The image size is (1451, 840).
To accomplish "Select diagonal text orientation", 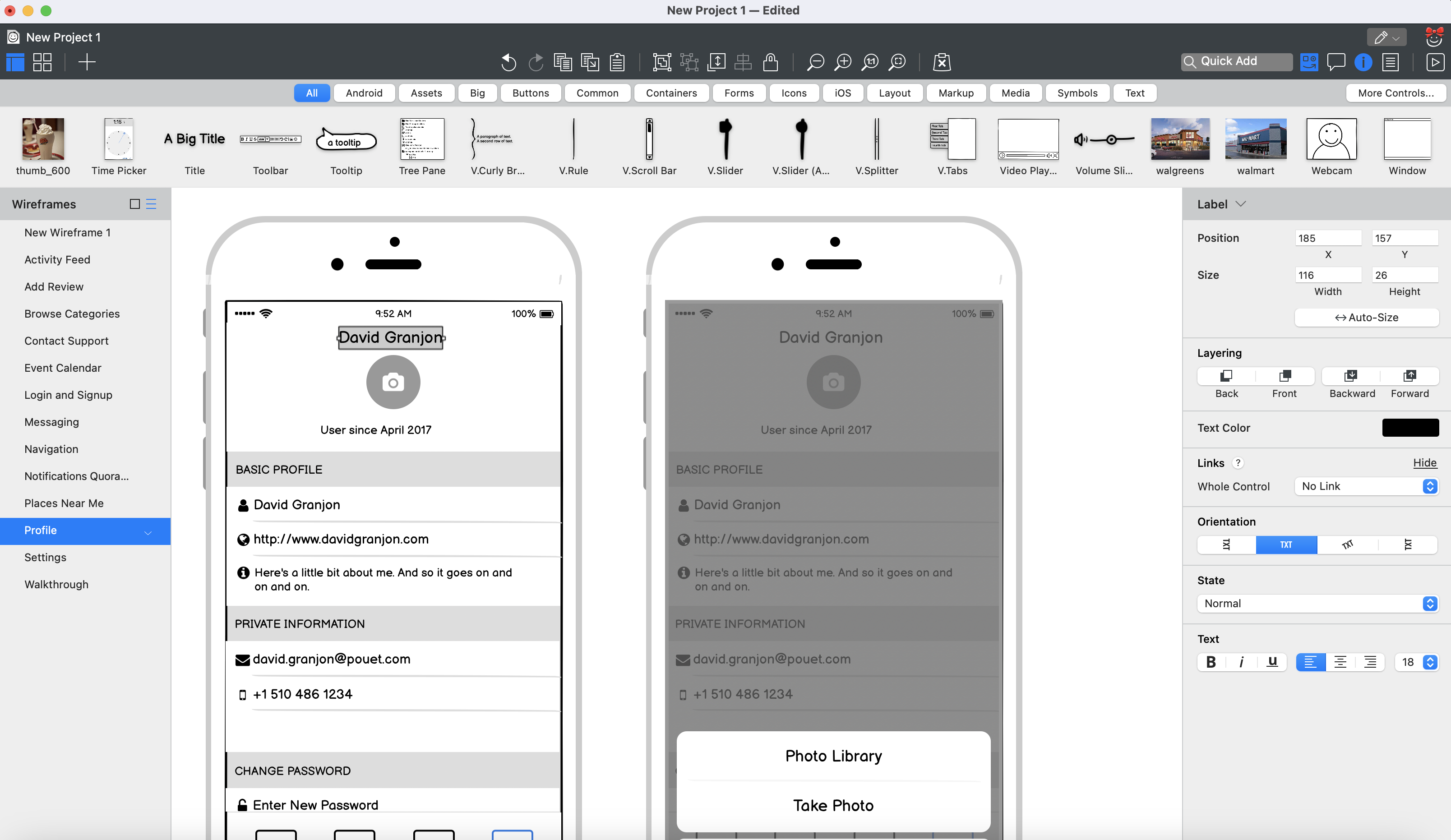I will tap(1347, 545).
